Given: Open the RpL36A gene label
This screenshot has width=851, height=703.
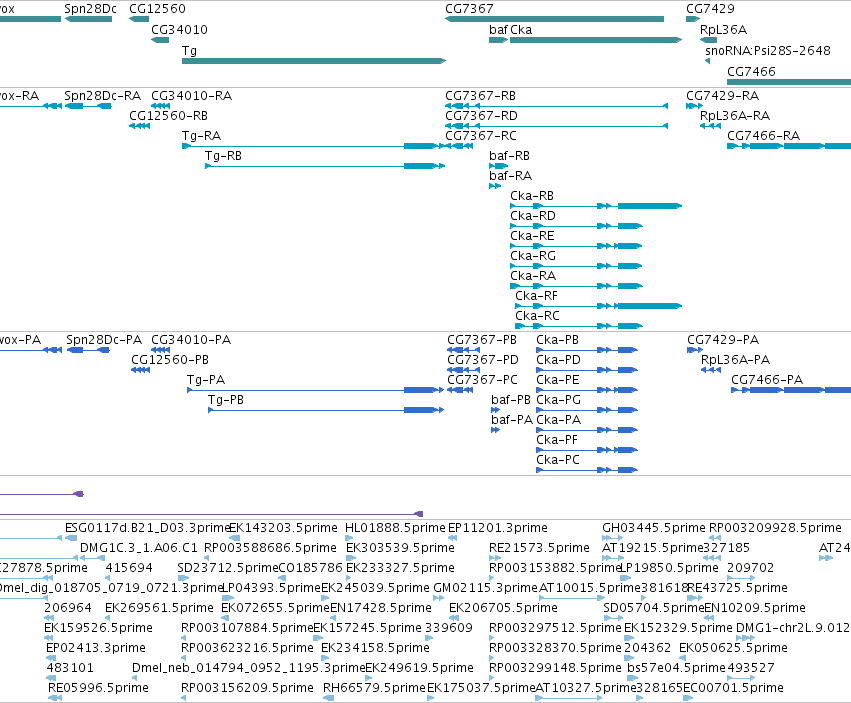Looking at the screenshot, I should coord(723,29).
